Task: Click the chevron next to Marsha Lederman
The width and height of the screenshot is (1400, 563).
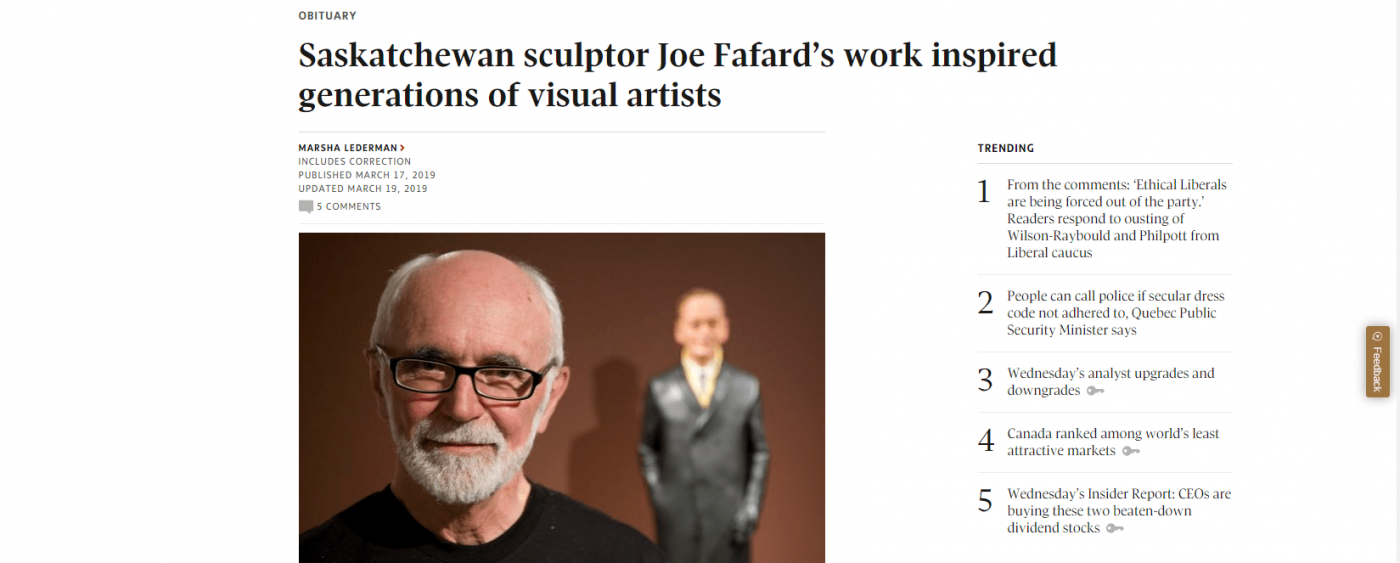Action: 403,148
